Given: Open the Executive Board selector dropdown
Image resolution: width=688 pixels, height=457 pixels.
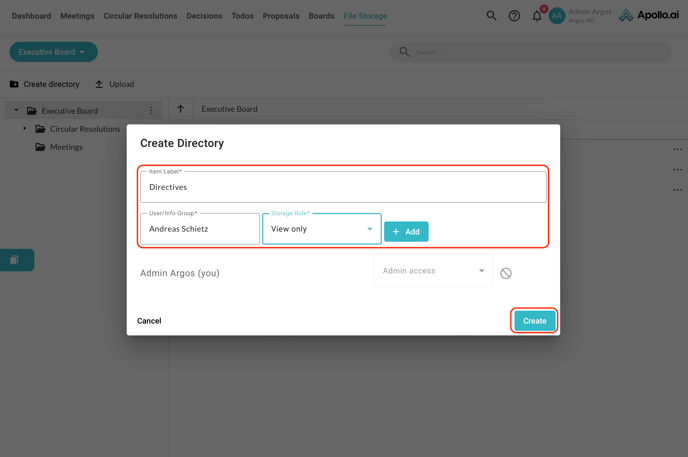Looking at the screenshot, I should tap(53, 52).
